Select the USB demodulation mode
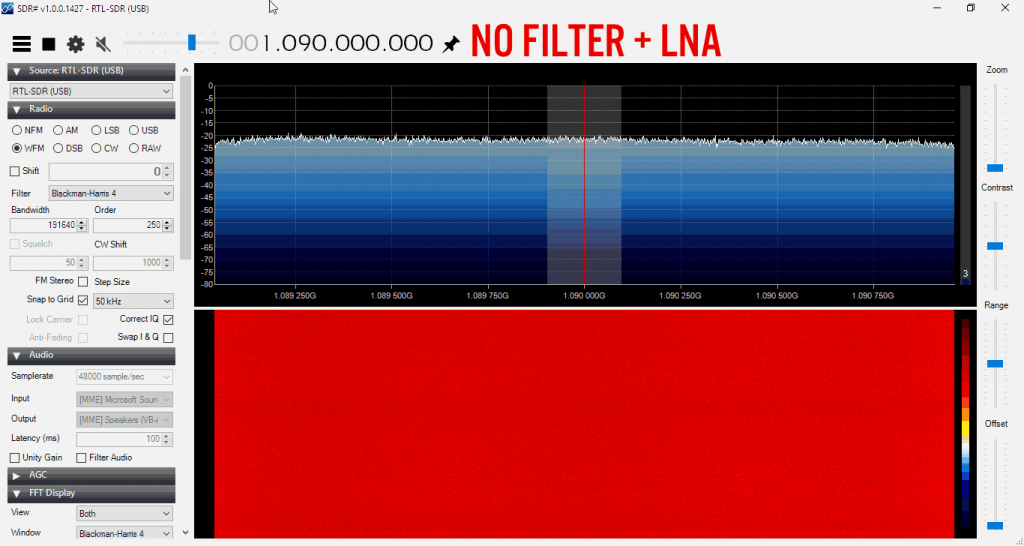Screen dimensions: 1024x546 tap(135, 130)
